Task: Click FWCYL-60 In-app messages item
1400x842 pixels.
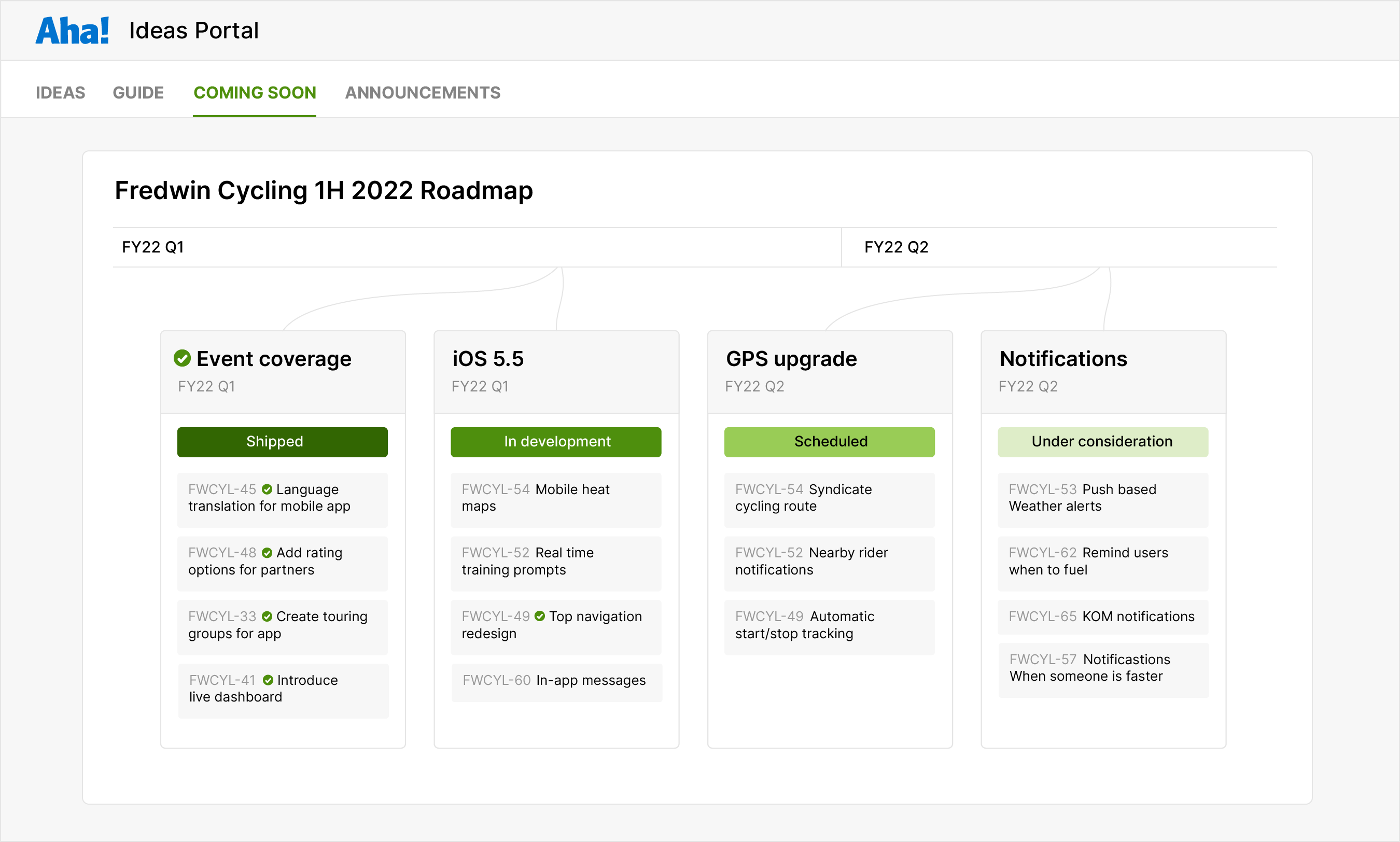Action: (556, 680)
